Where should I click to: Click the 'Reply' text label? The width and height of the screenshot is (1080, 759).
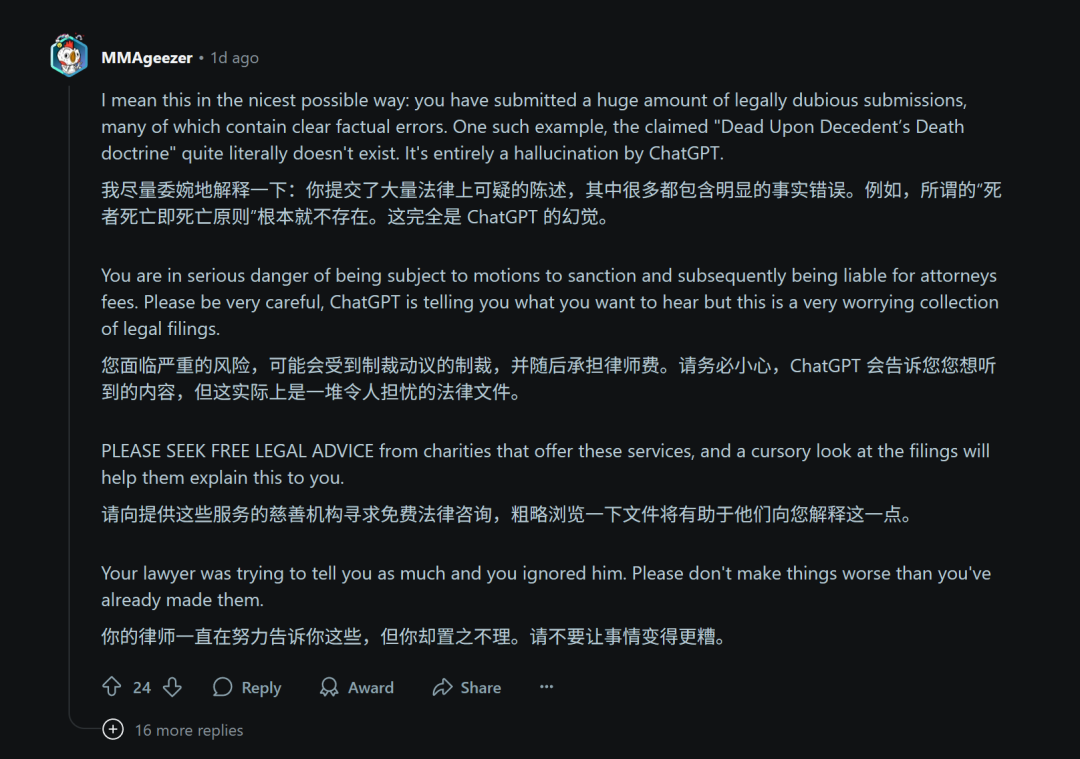tap(261, 687)
